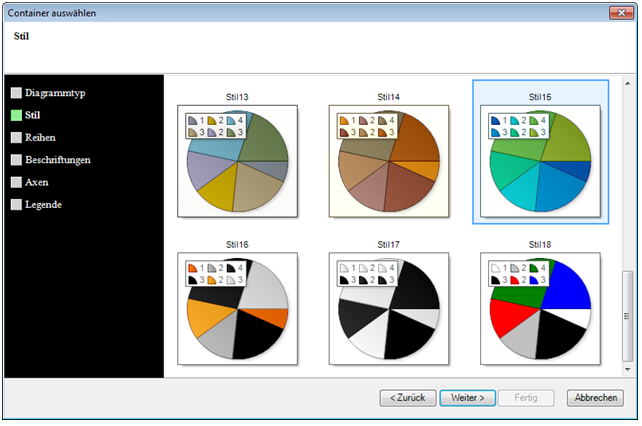Choose the Stil14 brown pie chart

(x=389, y=161)
